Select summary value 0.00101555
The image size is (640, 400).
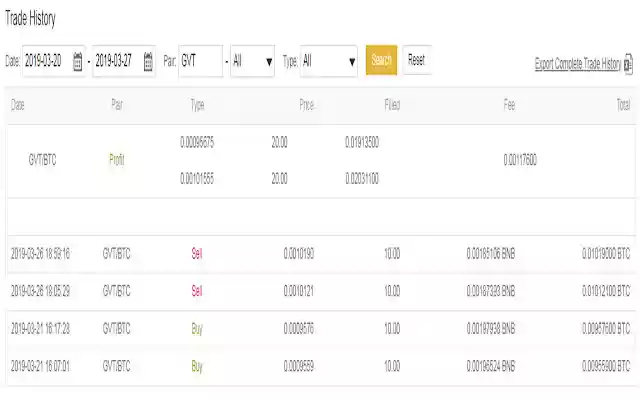click(197, 178)
